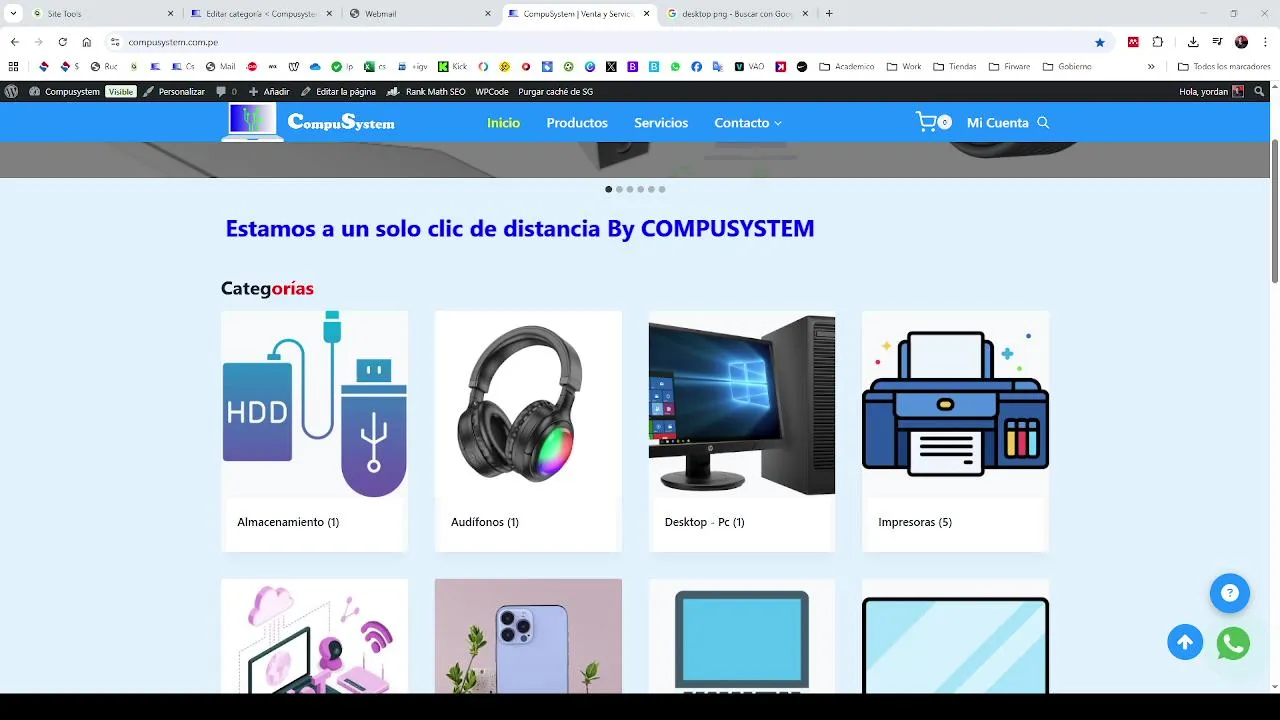Open the Tiendas bookmarks folder

coord(955,67)
